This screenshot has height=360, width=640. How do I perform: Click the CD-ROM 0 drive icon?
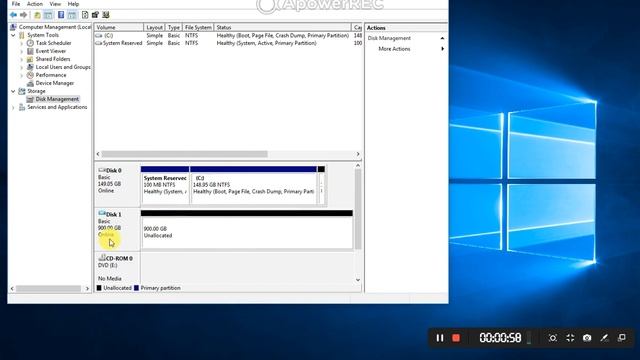click(x=102, y=258)
